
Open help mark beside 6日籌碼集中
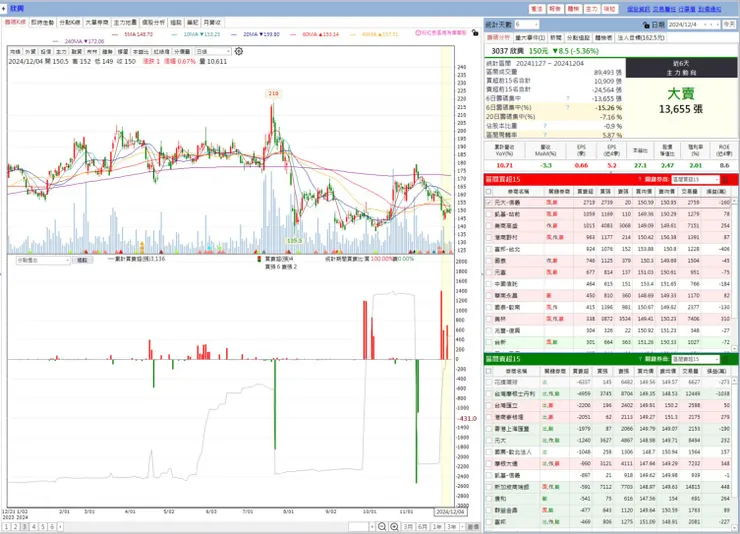point(568,99)
